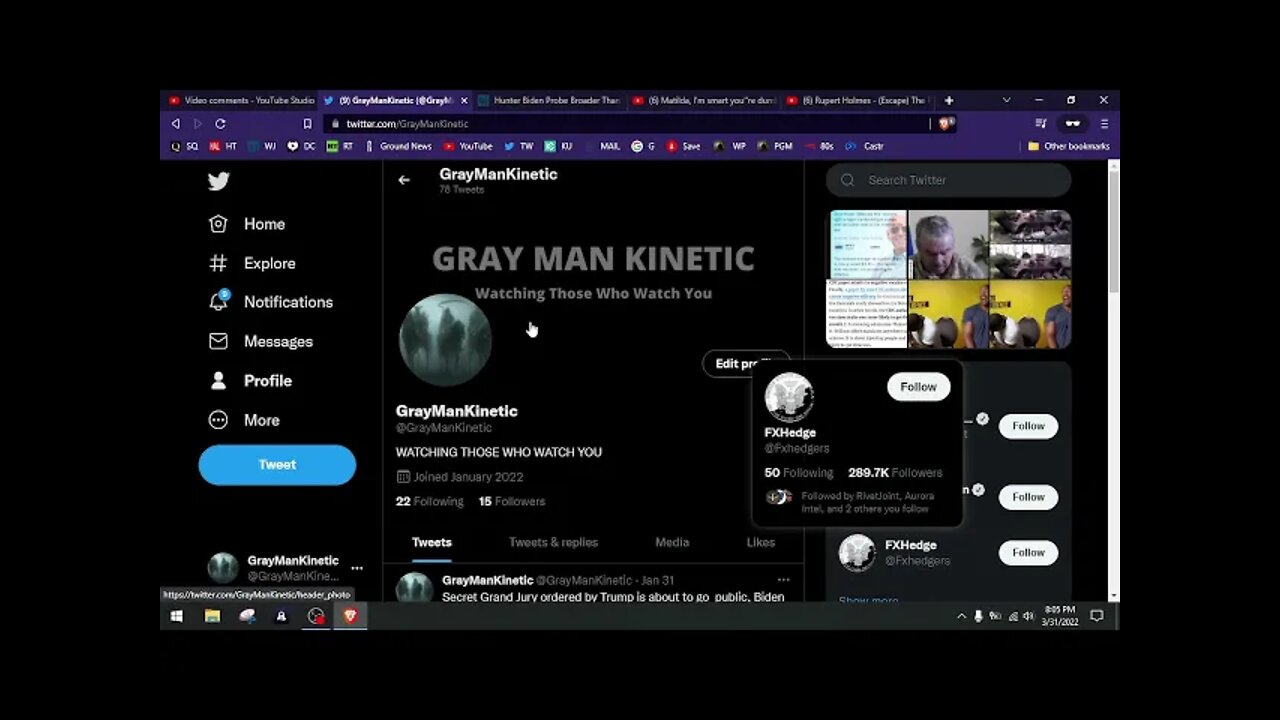Switch to Video comments YouTube Studio tab
The image size is (1280, 720).
click(240, 100)
